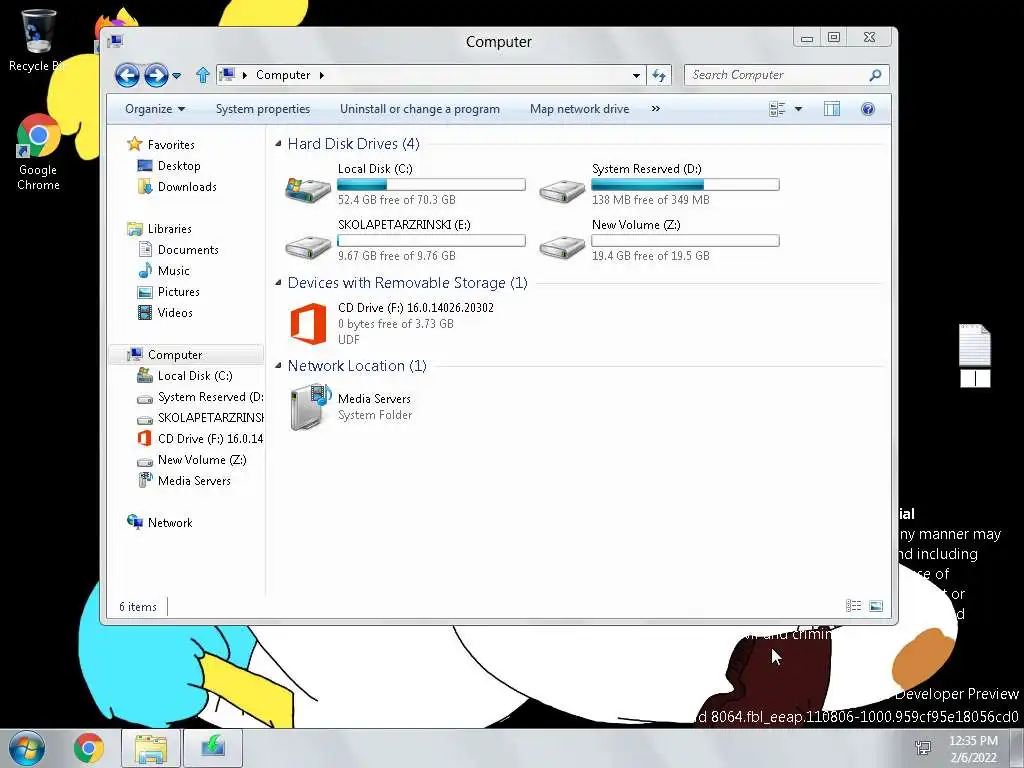Click System Reserved (D:) usage bar
The height and width of the screenshot is (768, 1024).
tap(685, 185)
